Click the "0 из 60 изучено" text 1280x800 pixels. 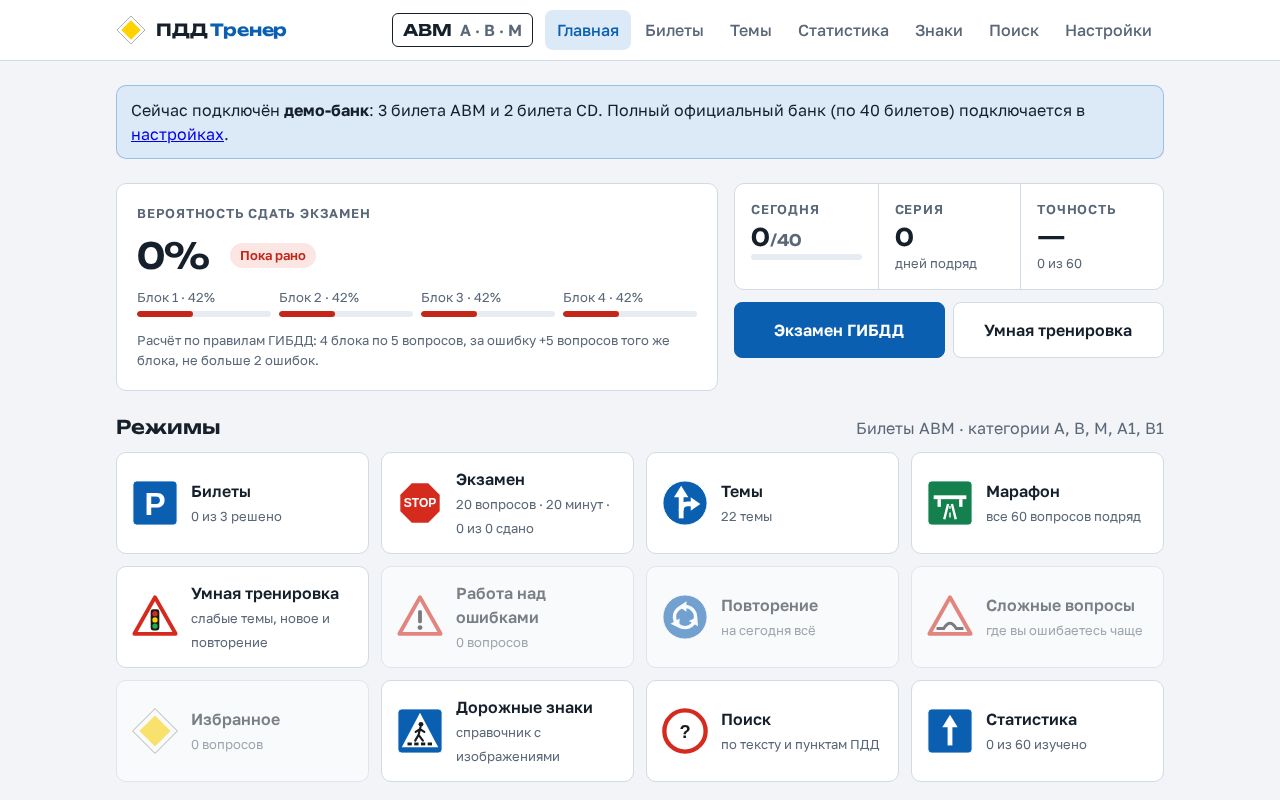[x=1036, y=745]
